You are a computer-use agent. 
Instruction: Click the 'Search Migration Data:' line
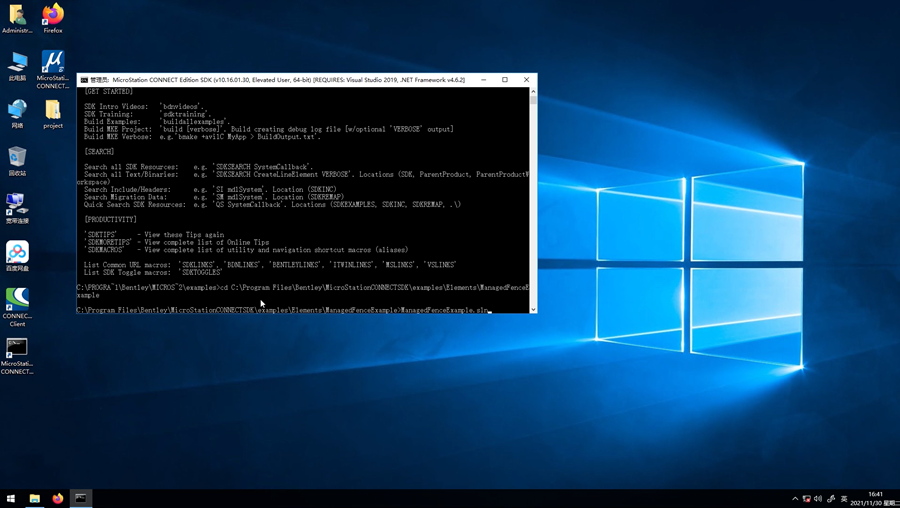214,197
